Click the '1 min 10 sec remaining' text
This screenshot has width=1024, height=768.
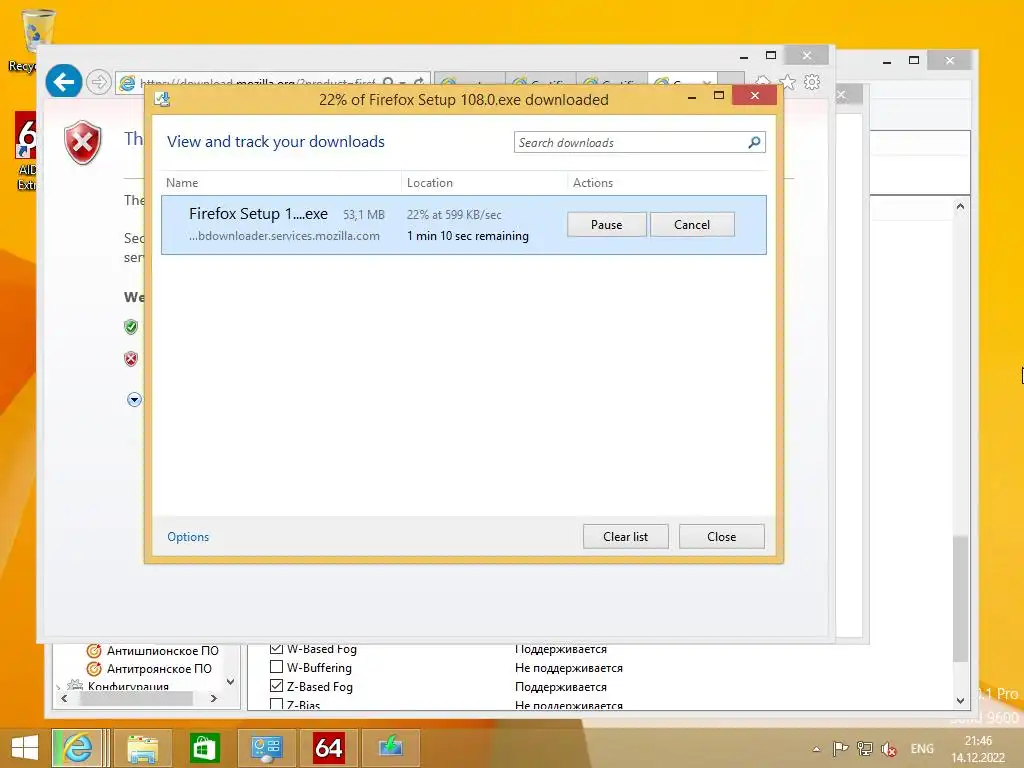(x=468, y=236)
